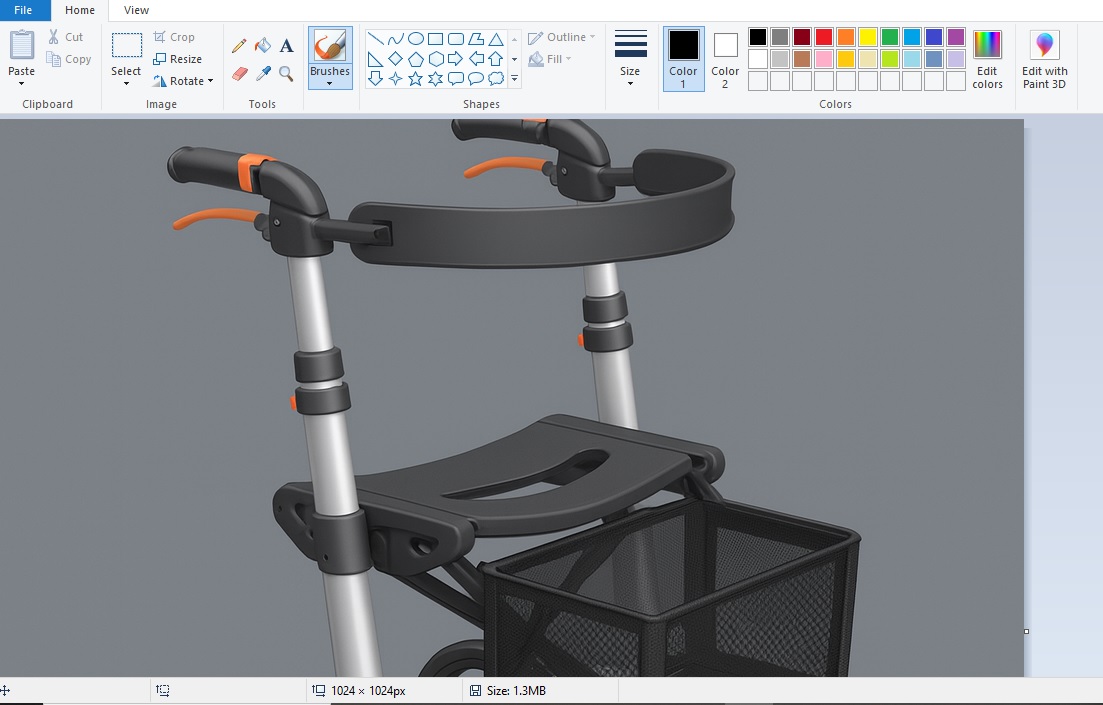Image resolution: width=1103 pixels, height=705 pixels.
Task: Expand the Paste options arrow
Action: point(22,83)
